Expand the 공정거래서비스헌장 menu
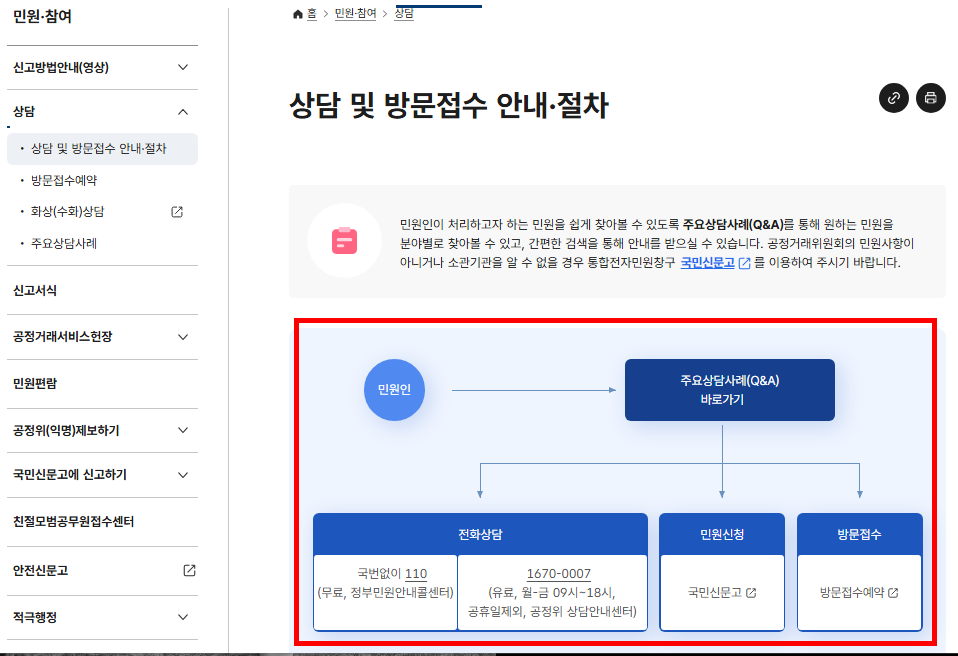Screen dimensions: 958x656 tap(182, 337)
